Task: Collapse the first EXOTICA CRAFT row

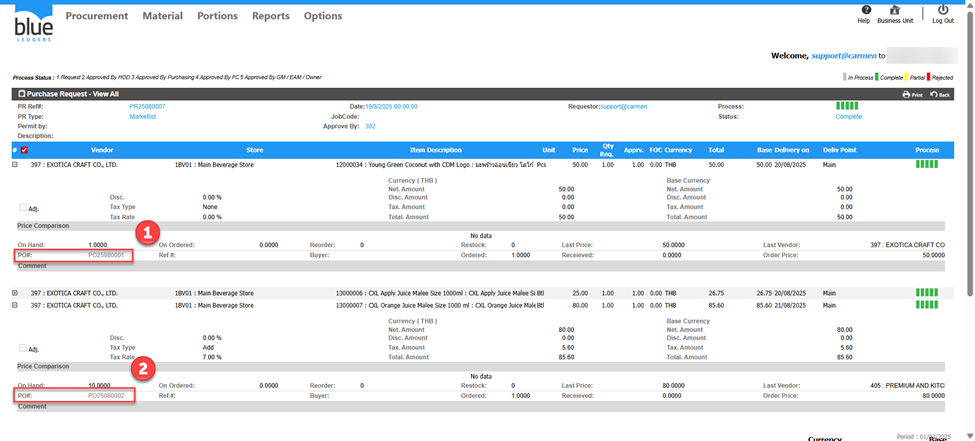Action: pyautogui.click(x=15, y=163)
